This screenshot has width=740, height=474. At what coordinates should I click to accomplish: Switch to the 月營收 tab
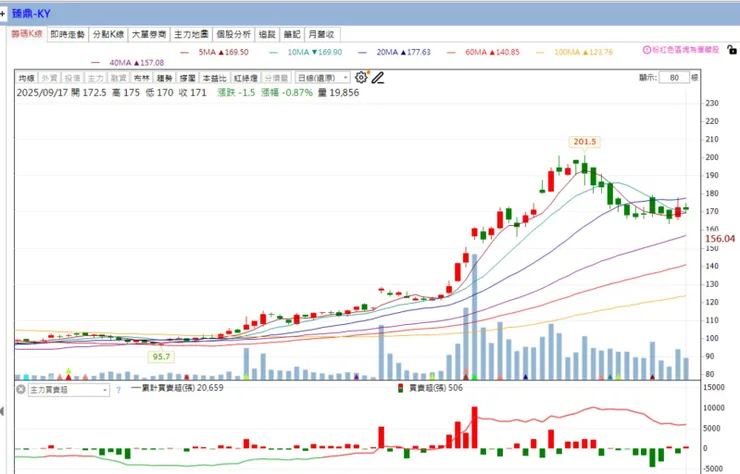tap(321, 34)
